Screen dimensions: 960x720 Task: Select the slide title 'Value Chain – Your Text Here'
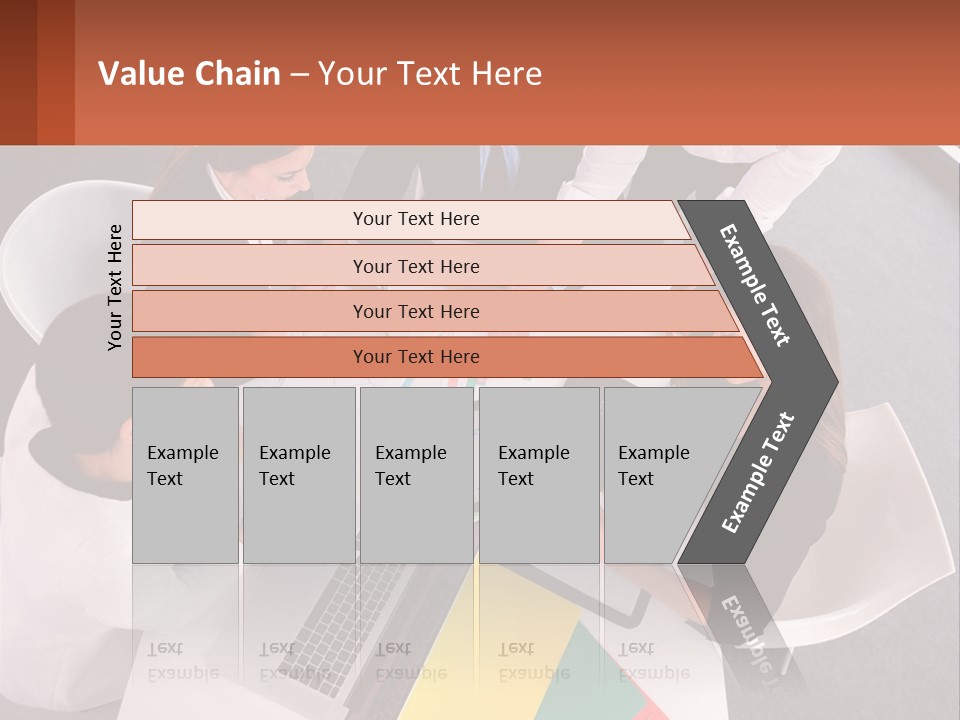320,73
